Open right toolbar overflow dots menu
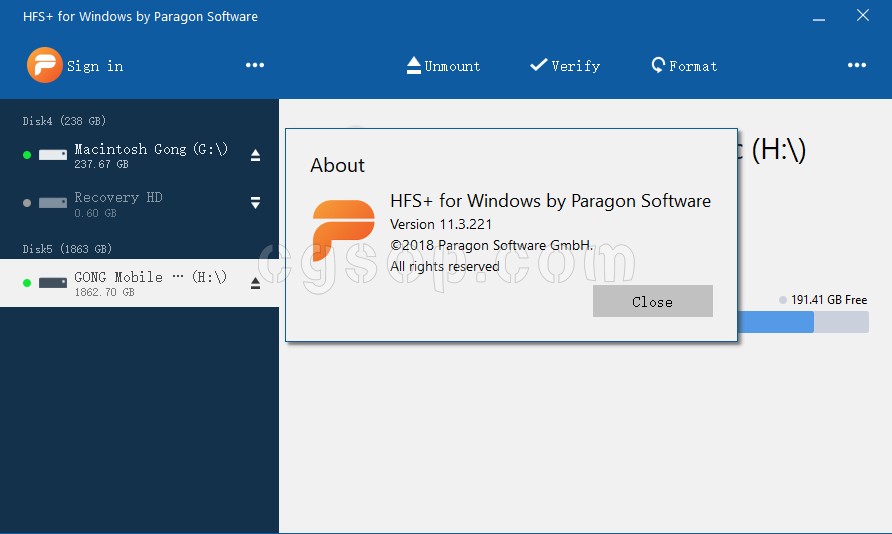The image size is (892, 534). point(856,66)
